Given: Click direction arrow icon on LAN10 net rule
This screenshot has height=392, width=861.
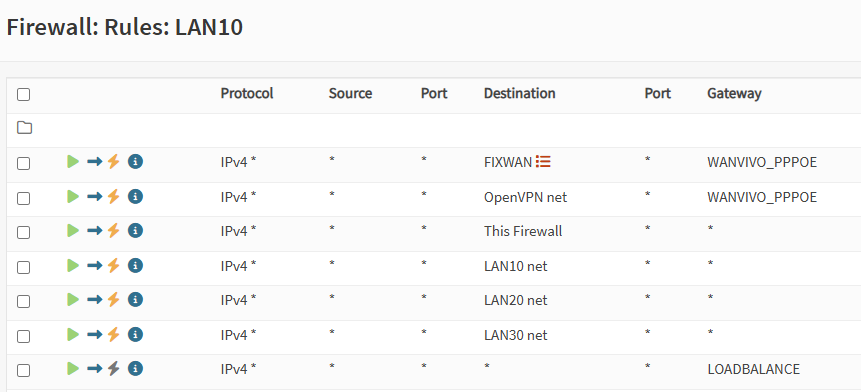Looking at the screenshot, I should click(x=94, y=266).
